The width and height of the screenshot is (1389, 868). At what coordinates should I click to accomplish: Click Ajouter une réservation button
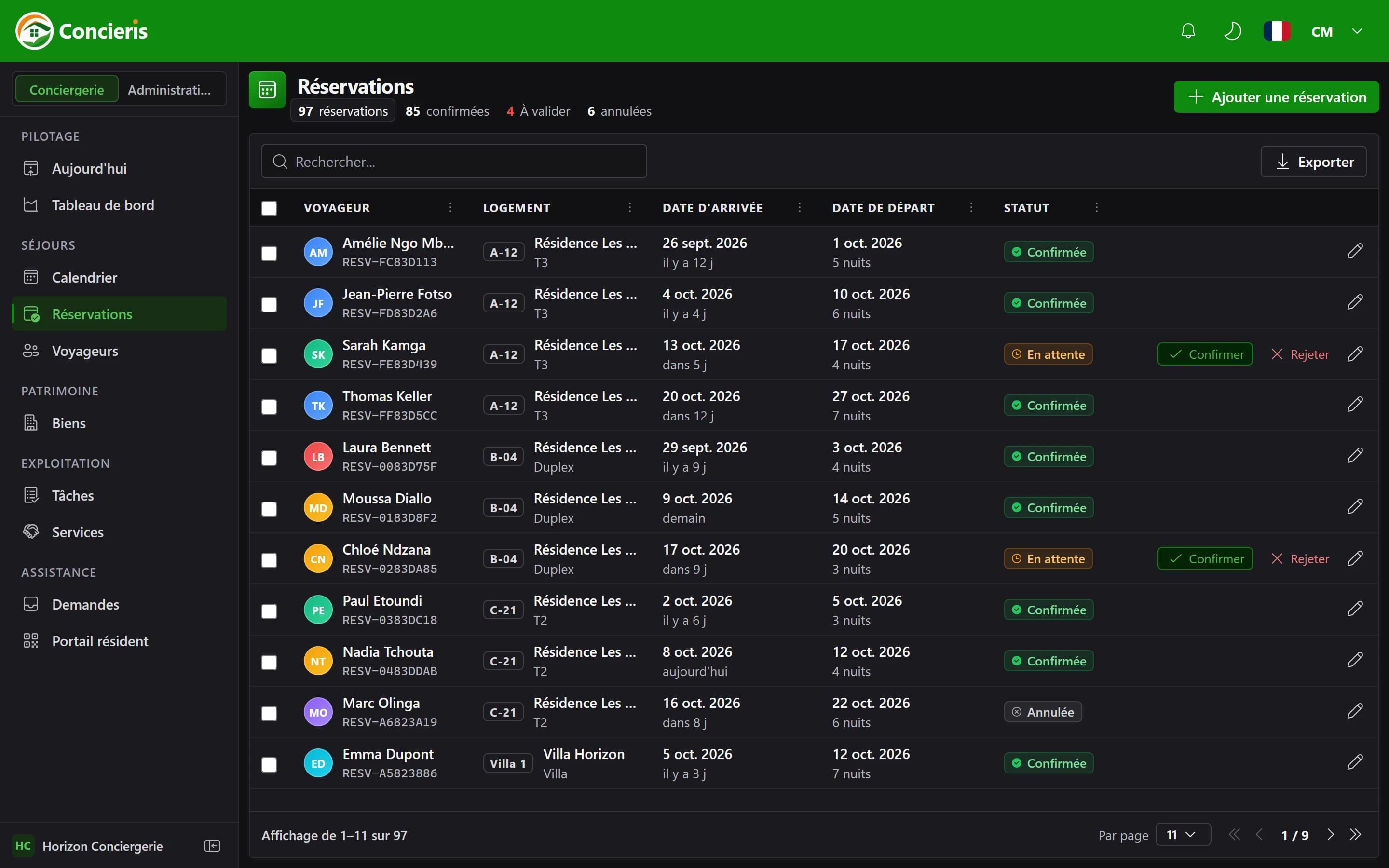click(x=1276, y=97)
